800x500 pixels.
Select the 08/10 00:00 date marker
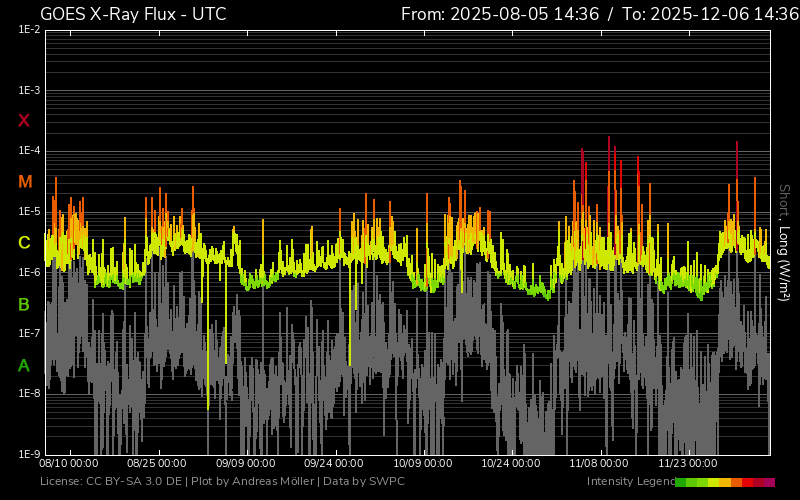pyautogui.click(x=68, y=464)
